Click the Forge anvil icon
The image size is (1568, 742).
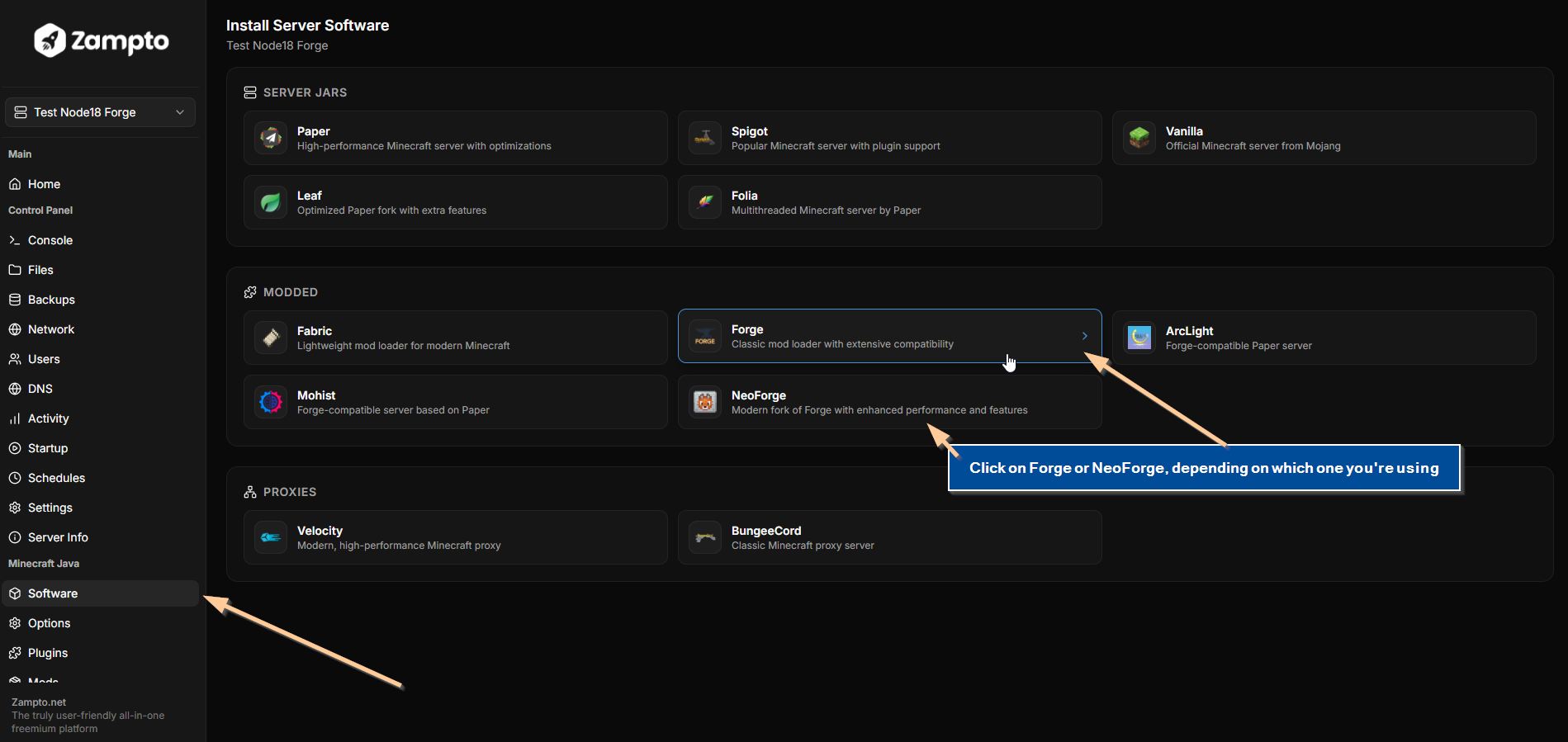click(x=705, y=336)
